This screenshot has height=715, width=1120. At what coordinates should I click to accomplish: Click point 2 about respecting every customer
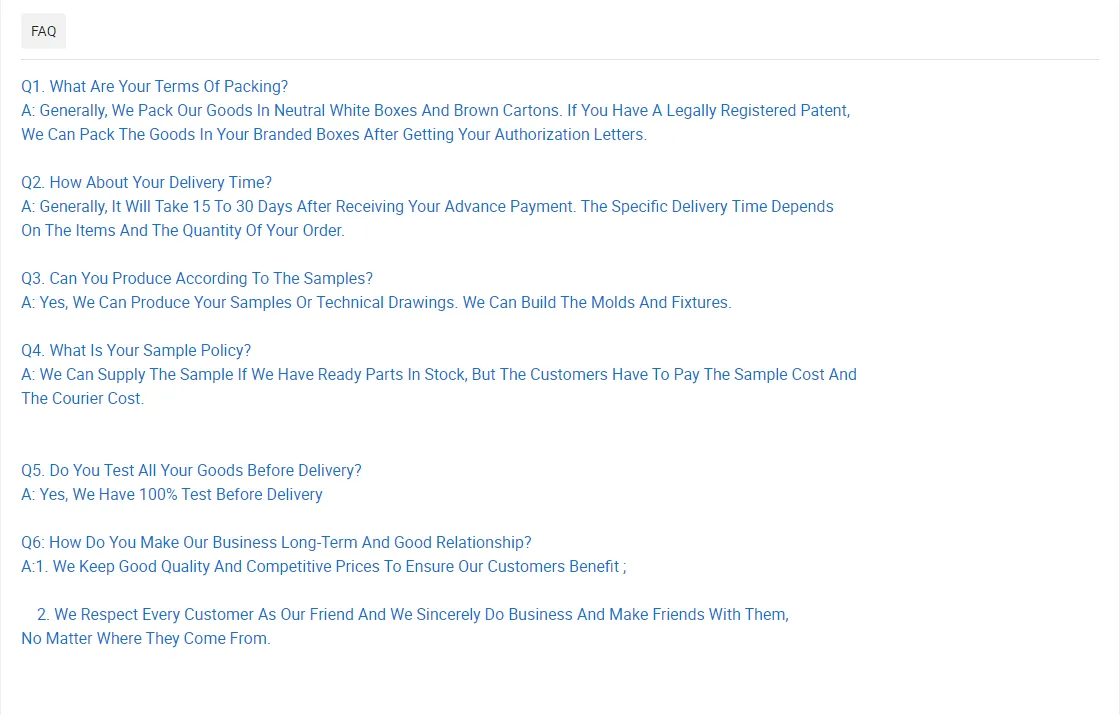(x=412, y=614)
